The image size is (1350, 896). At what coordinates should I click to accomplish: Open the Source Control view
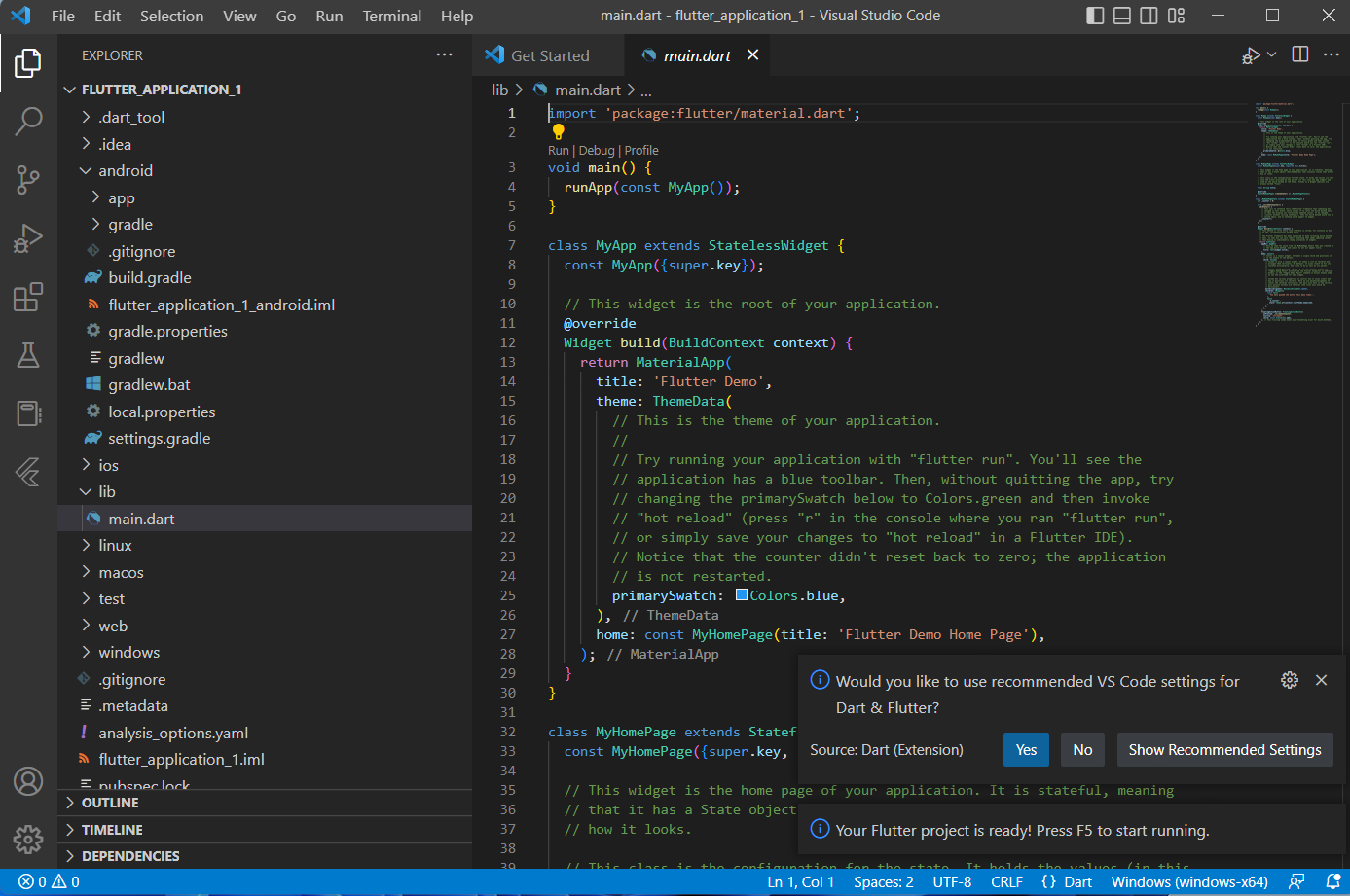click(28, 179)
